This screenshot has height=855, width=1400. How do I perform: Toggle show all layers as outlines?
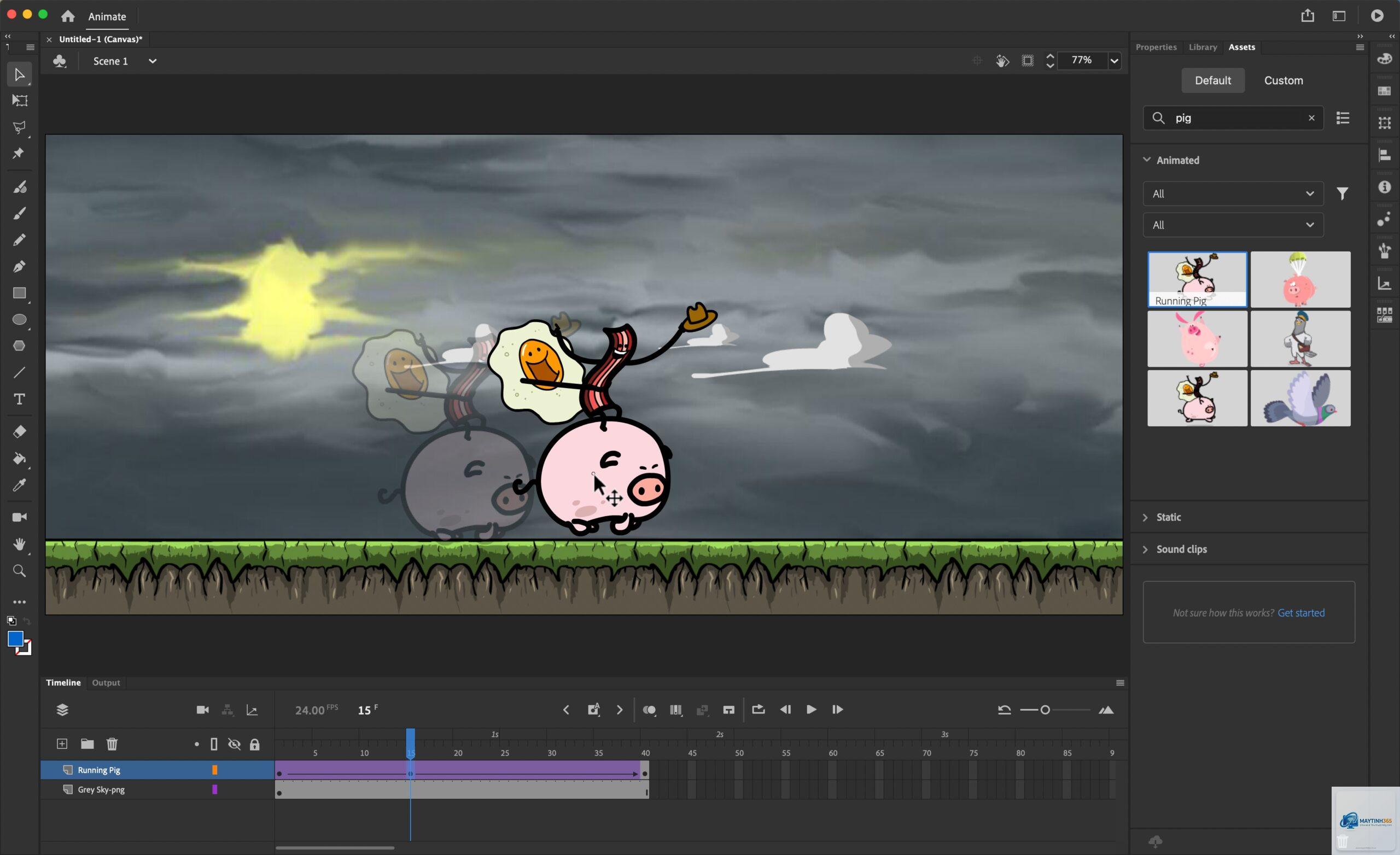(214, 744)
